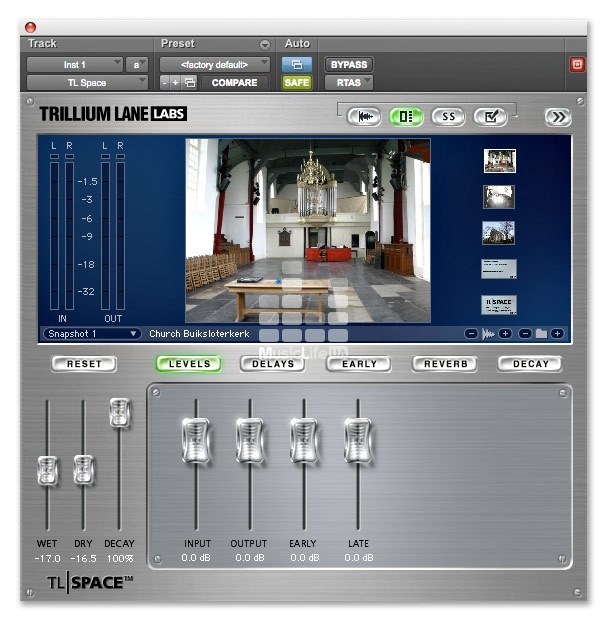Click the red plug-in target icon
Screen dimensions: 607x621
click(x=576, y=65)
